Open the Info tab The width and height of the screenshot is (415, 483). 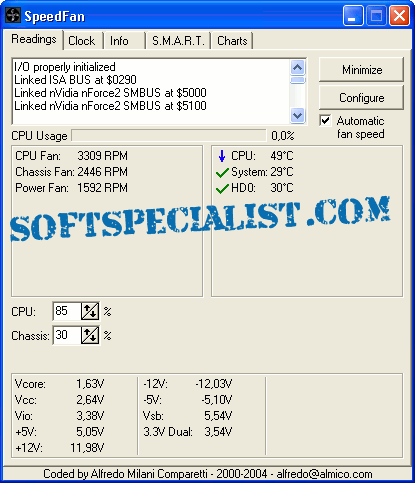(x=119, y=41)
